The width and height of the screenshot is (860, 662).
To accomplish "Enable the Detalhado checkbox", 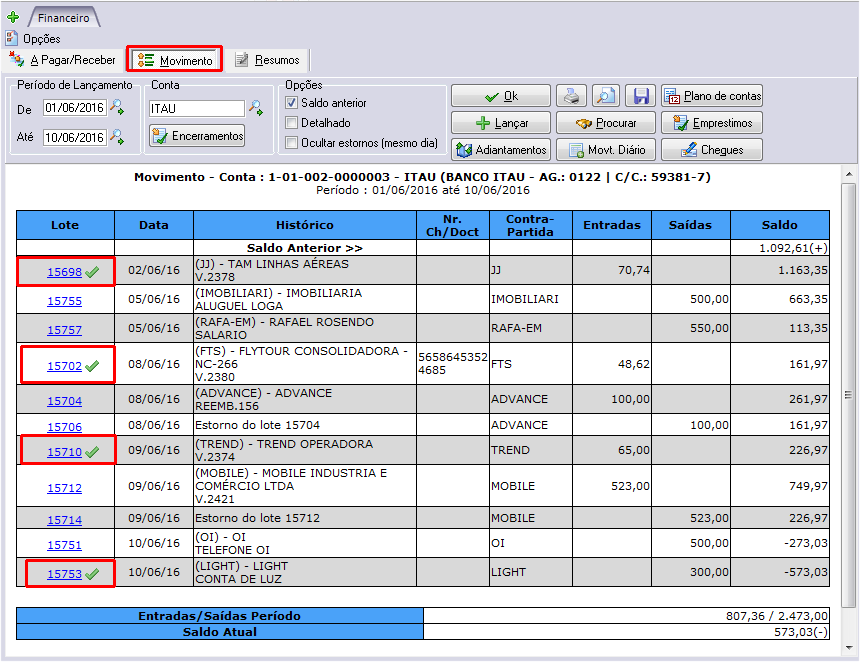I will click(x=292, y=123).
